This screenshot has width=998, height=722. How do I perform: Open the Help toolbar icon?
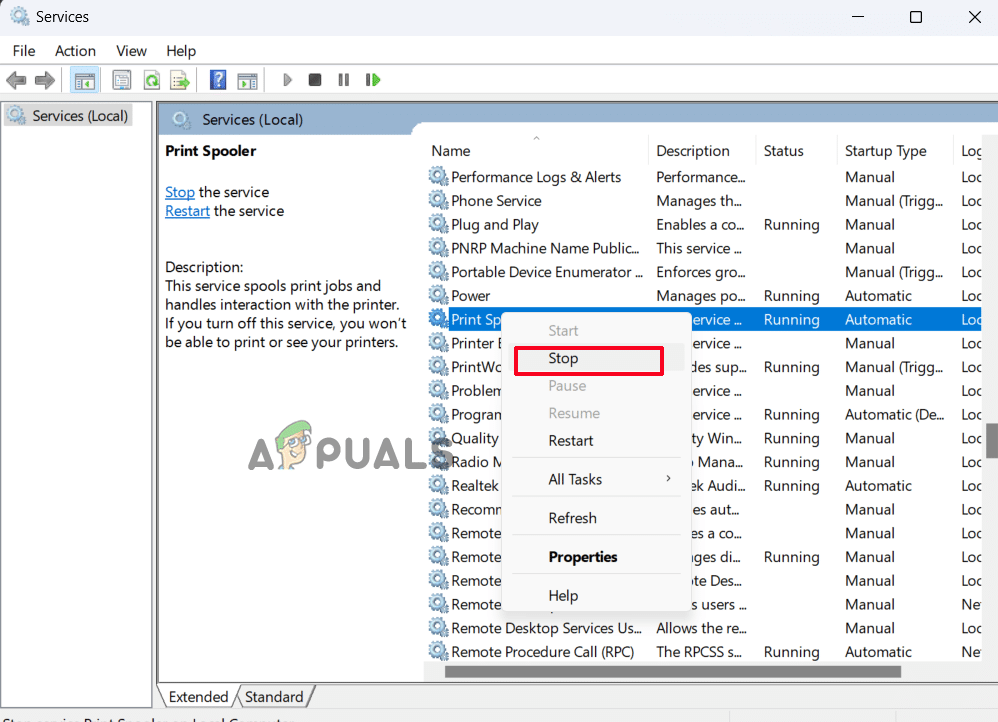tap(217, 80)
